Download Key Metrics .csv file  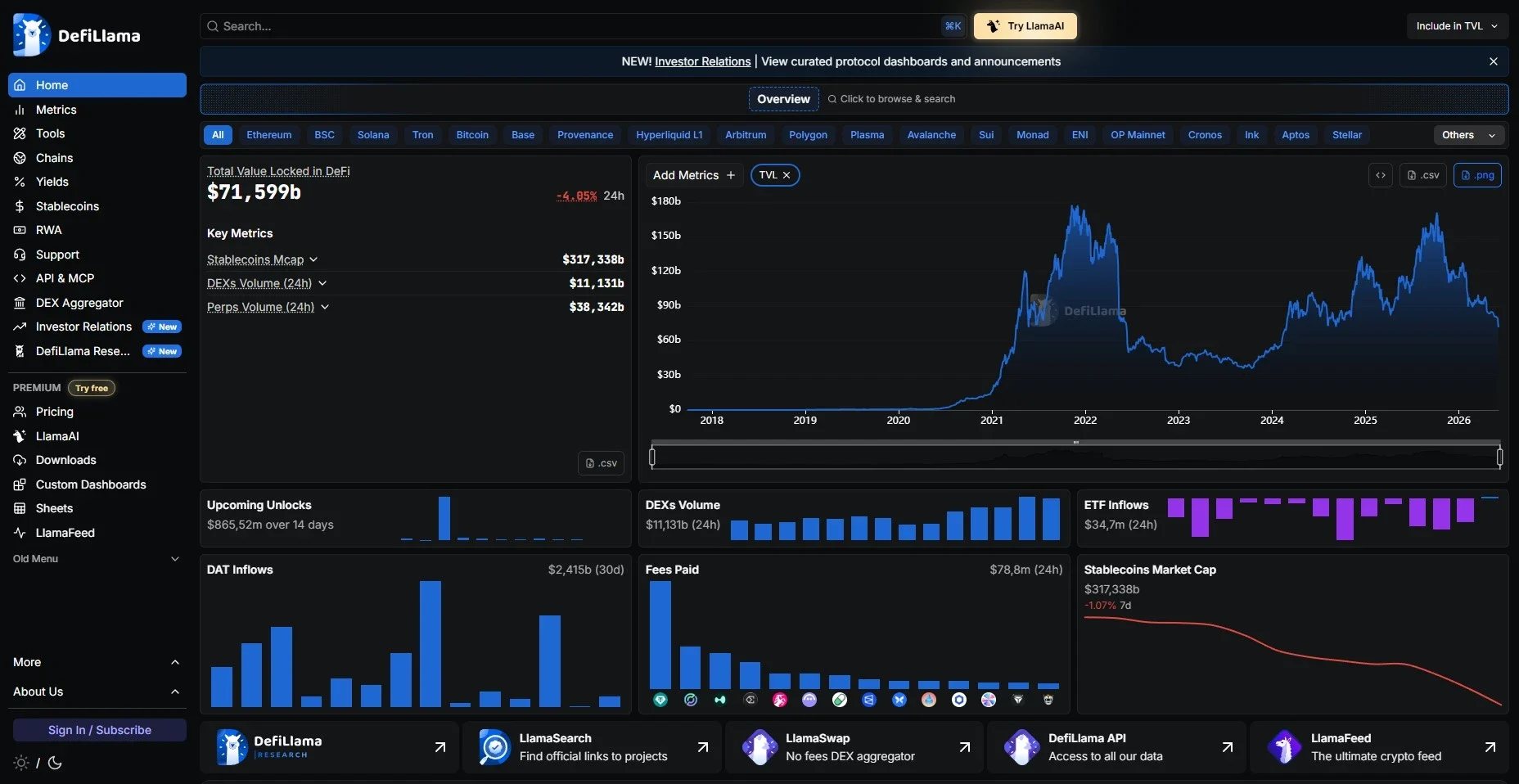601,463
